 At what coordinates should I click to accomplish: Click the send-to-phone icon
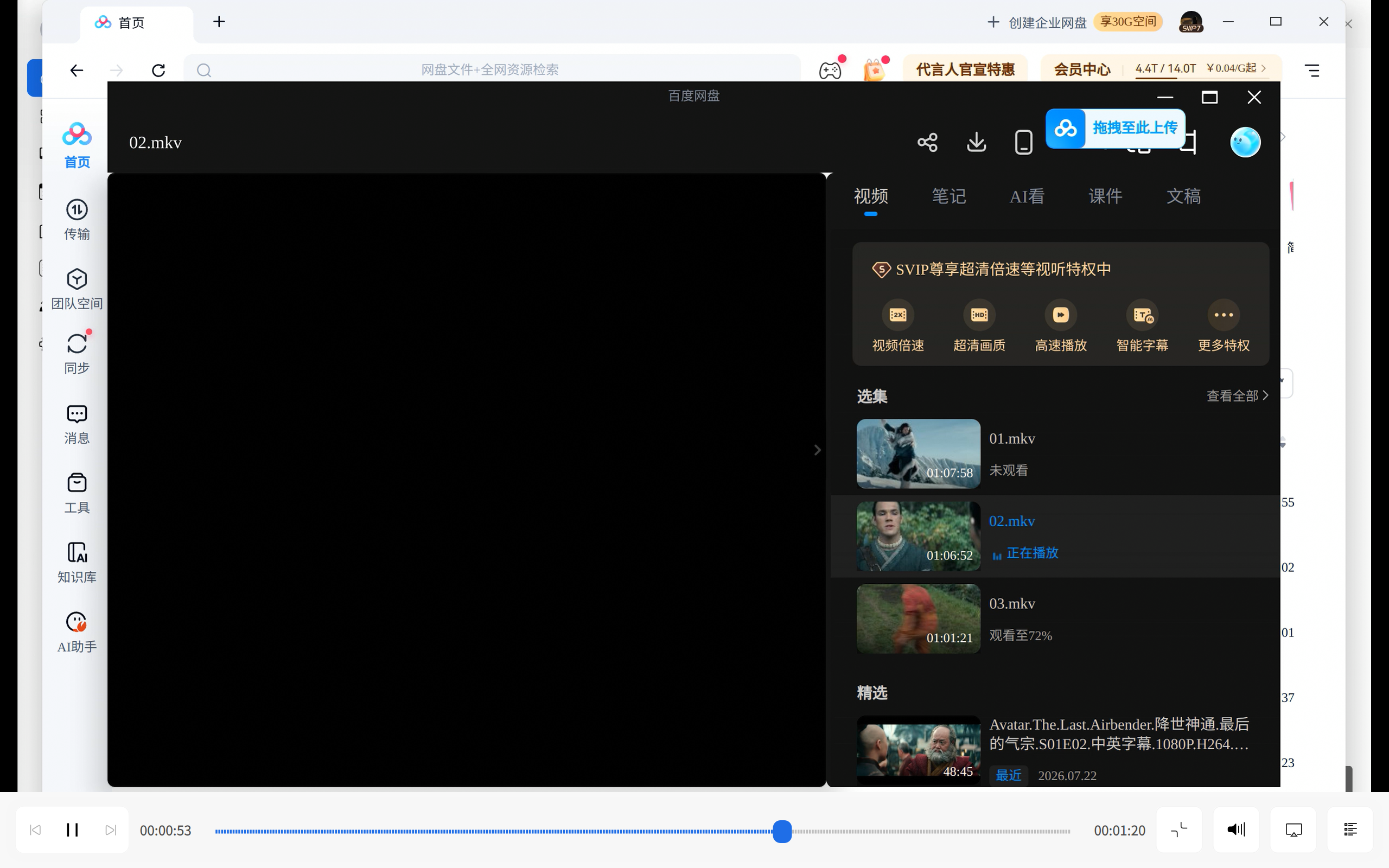coord(1023,142)
